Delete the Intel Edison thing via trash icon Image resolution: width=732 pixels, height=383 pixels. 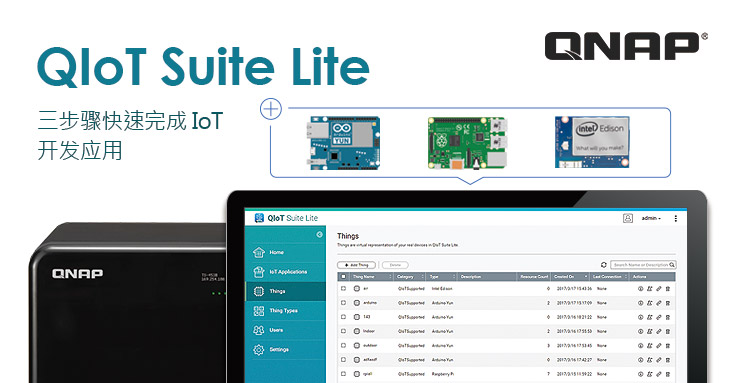coord(668,289)
